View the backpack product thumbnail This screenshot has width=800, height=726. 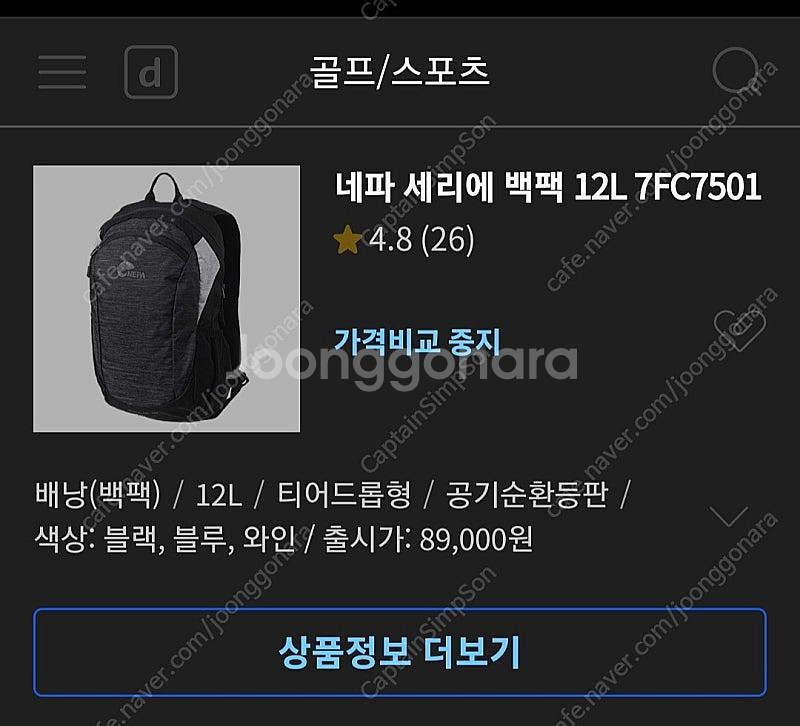166,298
